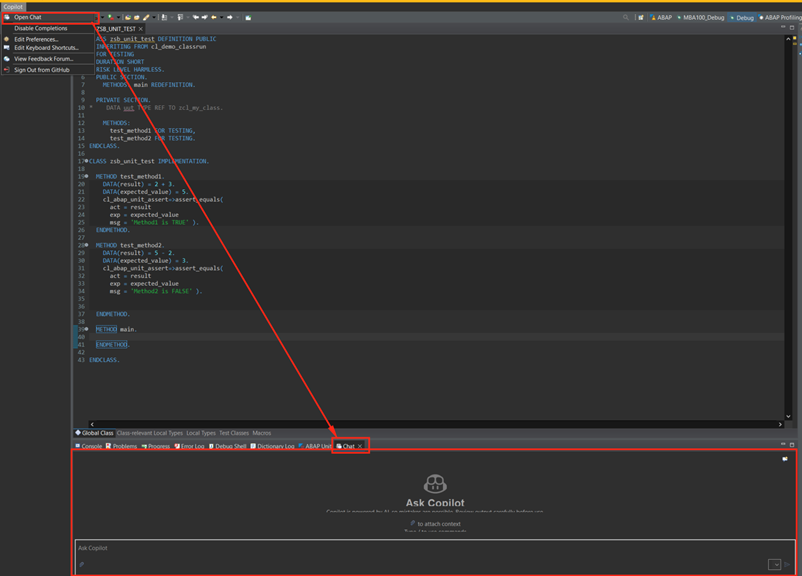
Task: Click the horizontal scroll-right arrow
Action: 780,424
